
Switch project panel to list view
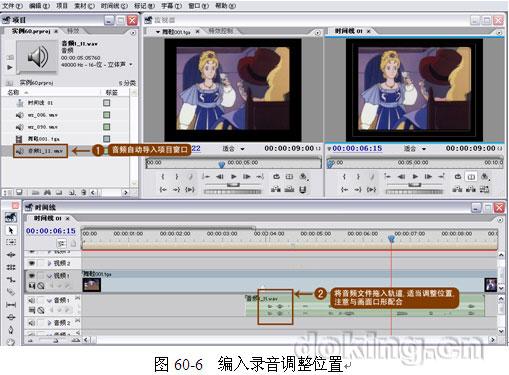pyautogui.click(x=7, y=192)
